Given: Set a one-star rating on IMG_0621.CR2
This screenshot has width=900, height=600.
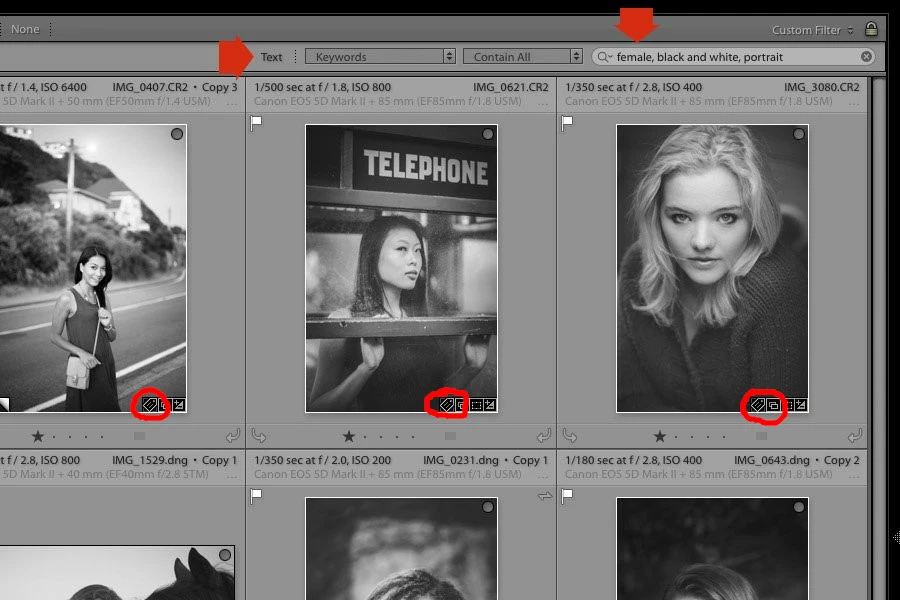Looking at the screenshot, I should click(349, 436).
